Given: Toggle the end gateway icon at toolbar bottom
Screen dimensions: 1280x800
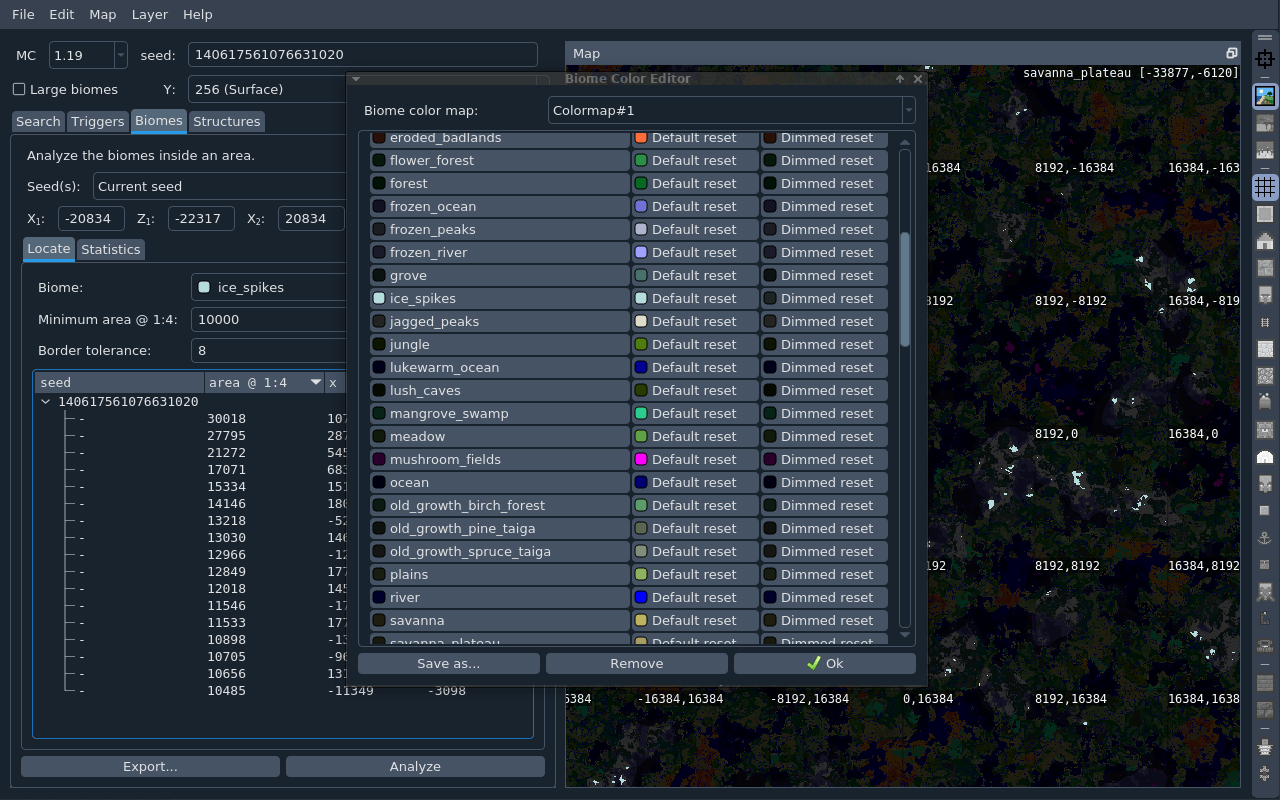Looking at the screenshot, I should tap(1264, 773).
